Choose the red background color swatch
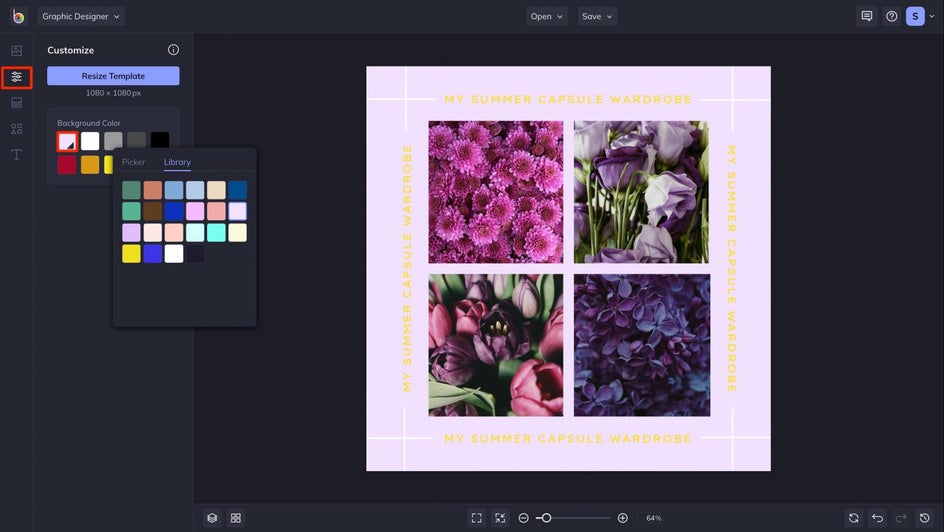Image resolution: width=944 pixels, height=532 pixels. 67,164
